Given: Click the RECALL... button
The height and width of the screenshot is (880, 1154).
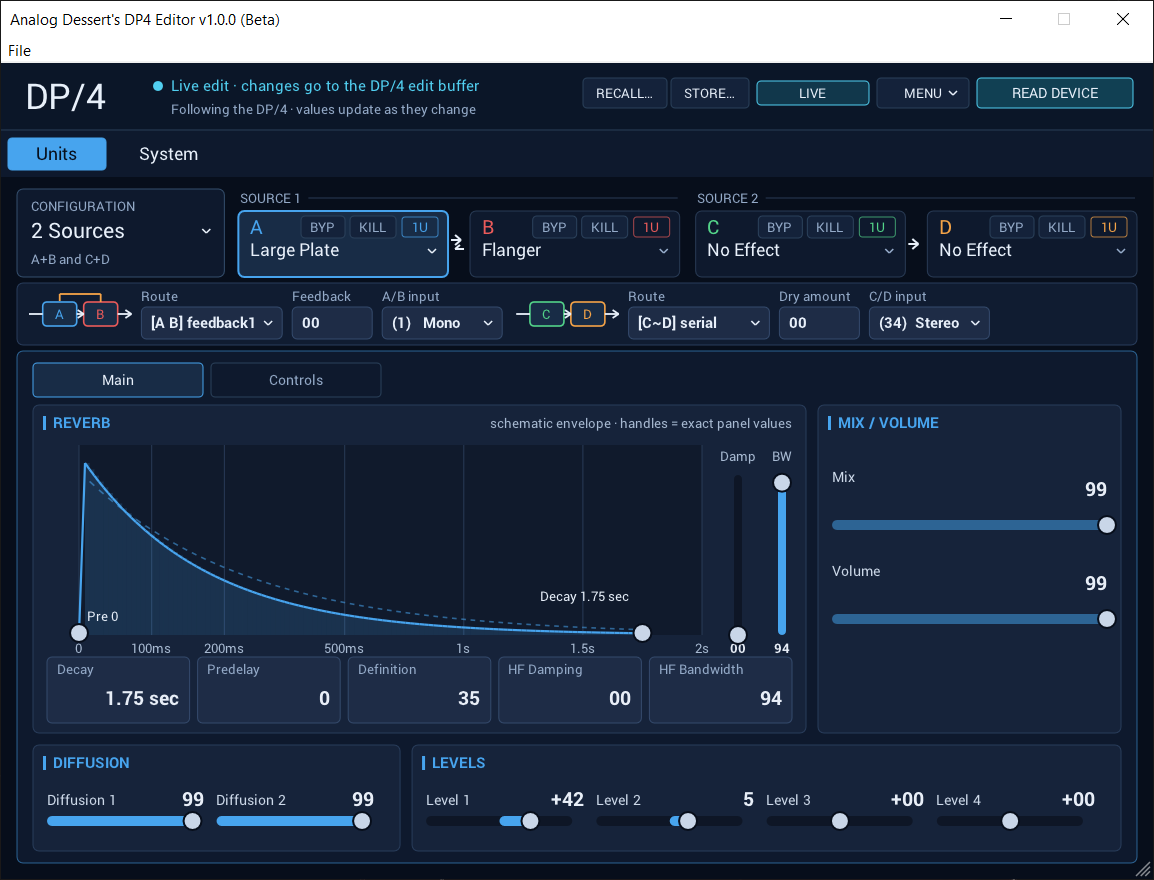Looking at the screenshot, I should pos(625,93).
